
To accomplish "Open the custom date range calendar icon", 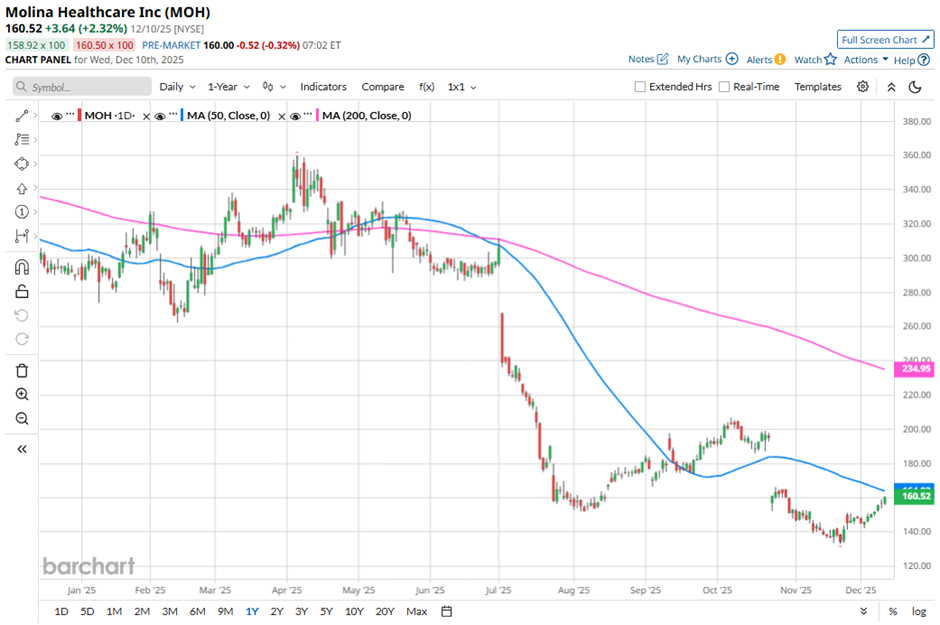I will [x=446, y=611].
